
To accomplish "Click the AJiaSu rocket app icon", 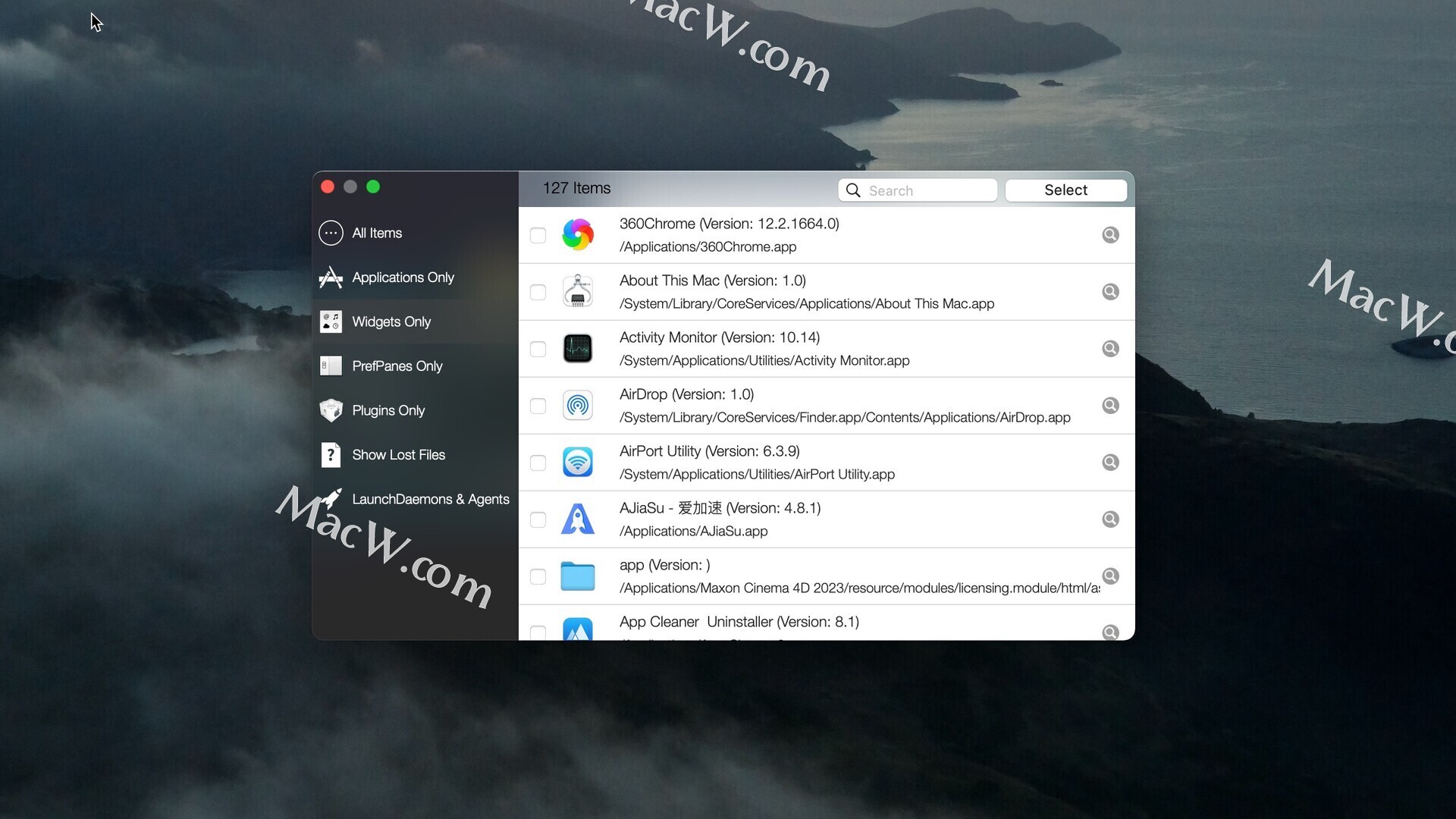I will point(578,519).
